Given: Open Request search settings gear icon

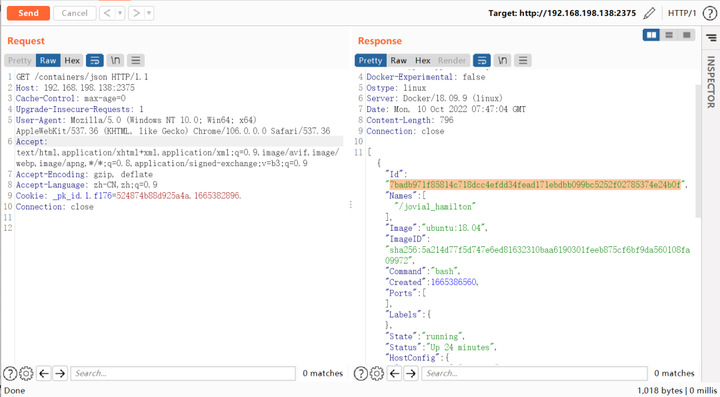Looking at the screenshot, I should 27,373.
